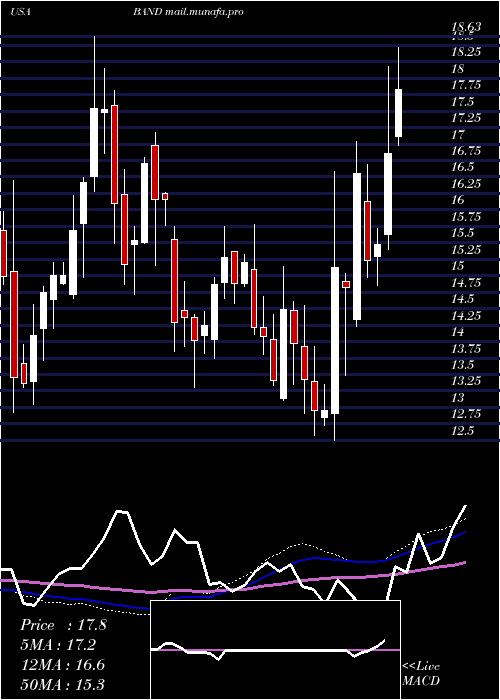The width and height of the screenshot is (500, 700).
Task: Click the 18 price axis label
Action: click(x=458, y=68)
